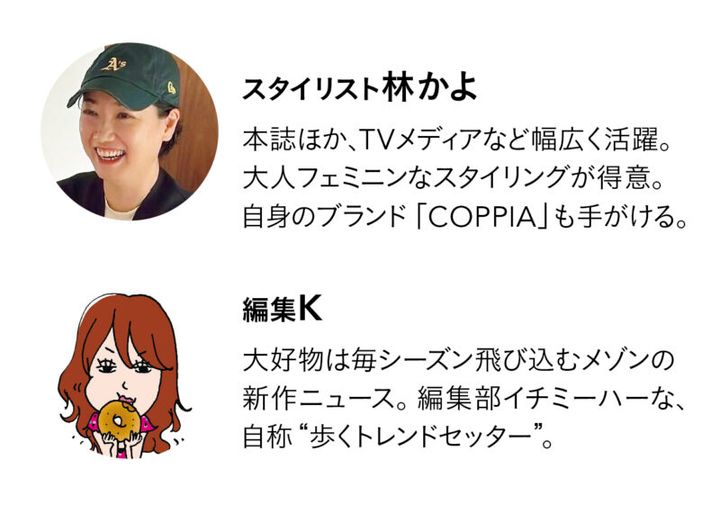This screenshot has height=505, width=720.
Task: Click the word 自称 in the editor bio
Action: (267, 438)
